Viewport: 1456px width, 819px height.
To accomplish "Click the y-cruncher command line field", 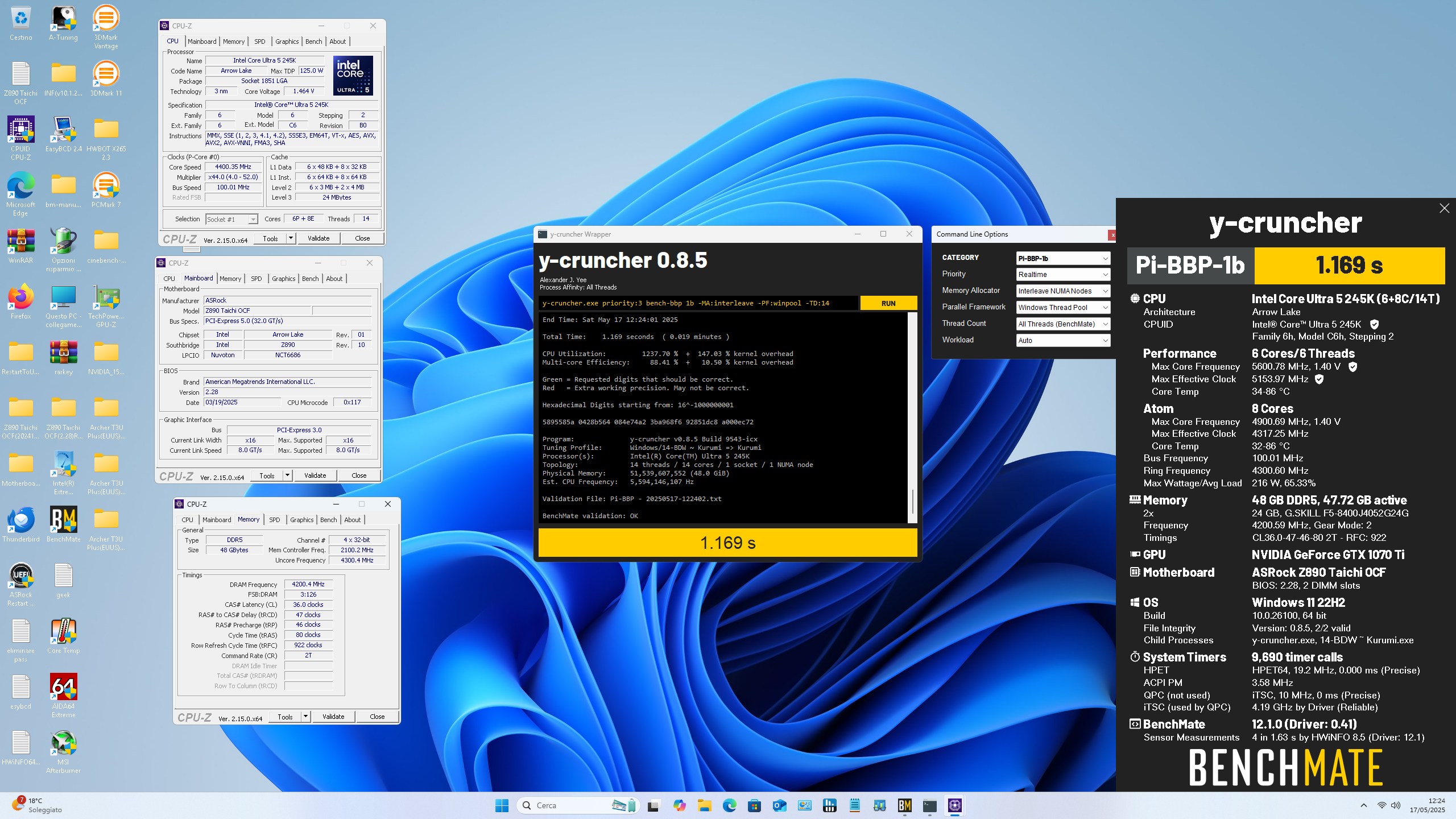I will click(698, 303).
